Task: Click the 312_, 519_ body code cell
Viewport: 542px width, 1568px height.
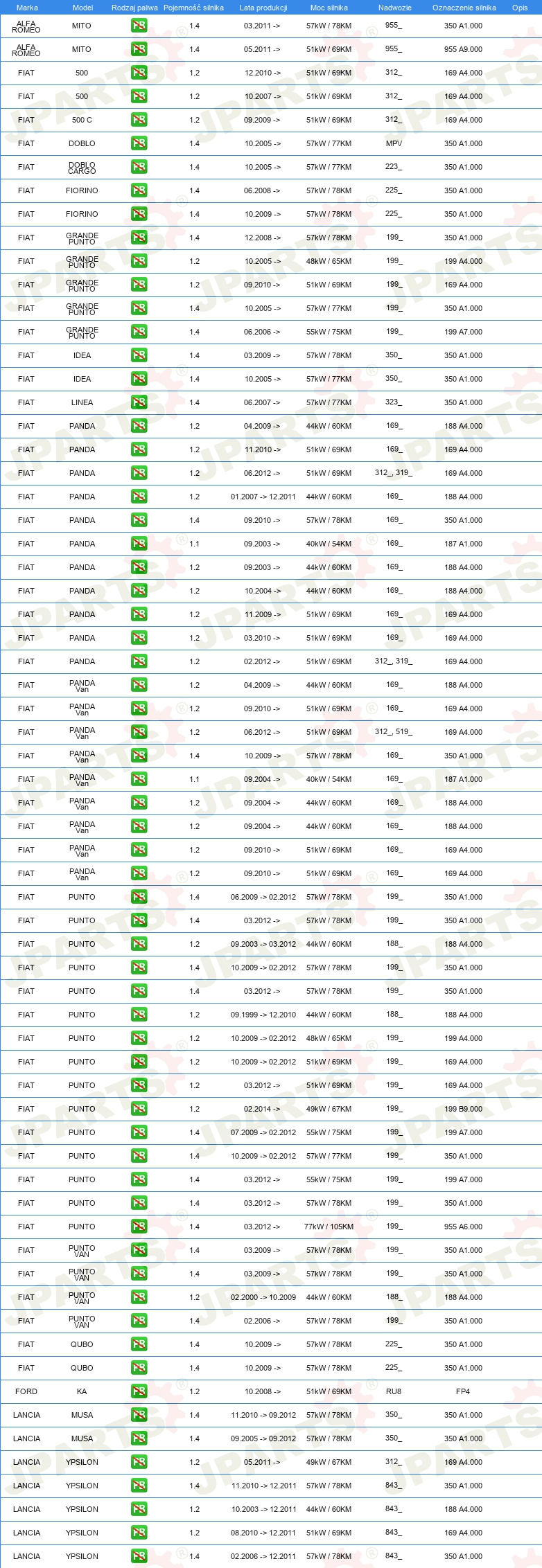Action: tap(394, 731)
